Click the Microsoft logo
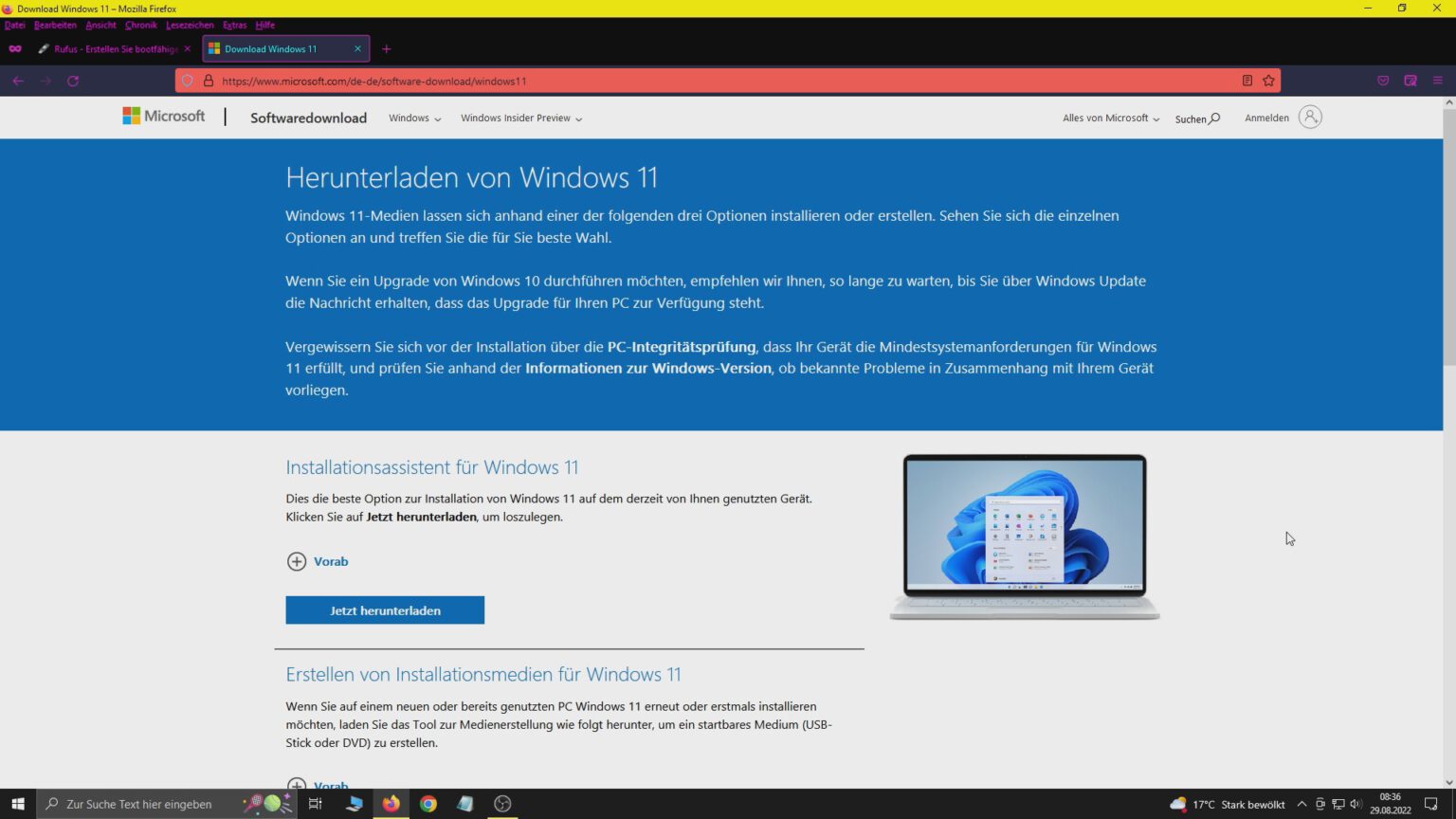The height and width of the screenshot is (819, 1456). click(163, 116)
